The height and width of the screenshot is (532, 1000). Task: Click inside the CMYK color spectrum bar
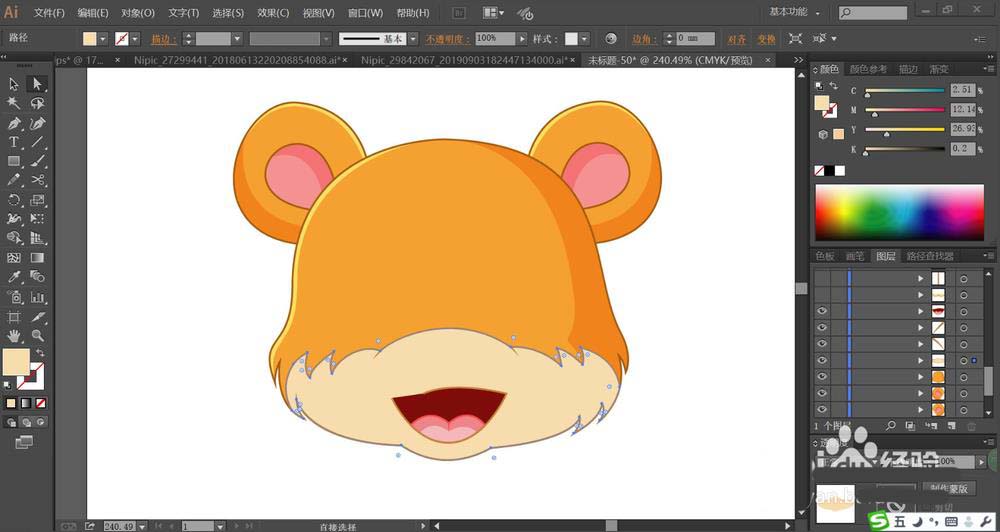click(899, 213)
